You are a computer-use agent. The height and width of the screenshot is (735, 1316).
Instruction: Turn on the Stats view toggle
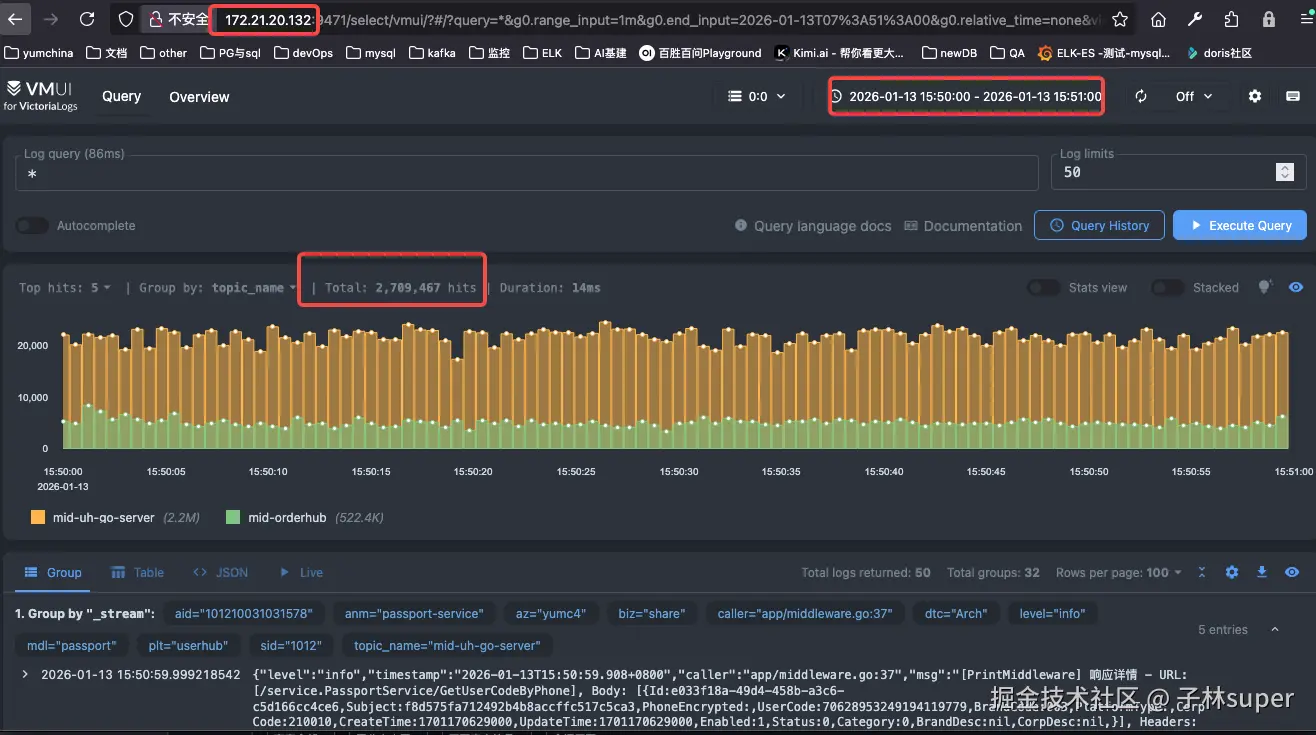pos(1044,288)
